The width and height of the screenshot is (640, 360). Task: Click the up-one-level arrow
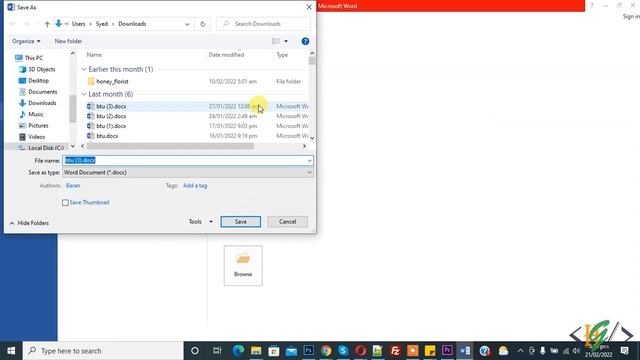click(47, 24)
